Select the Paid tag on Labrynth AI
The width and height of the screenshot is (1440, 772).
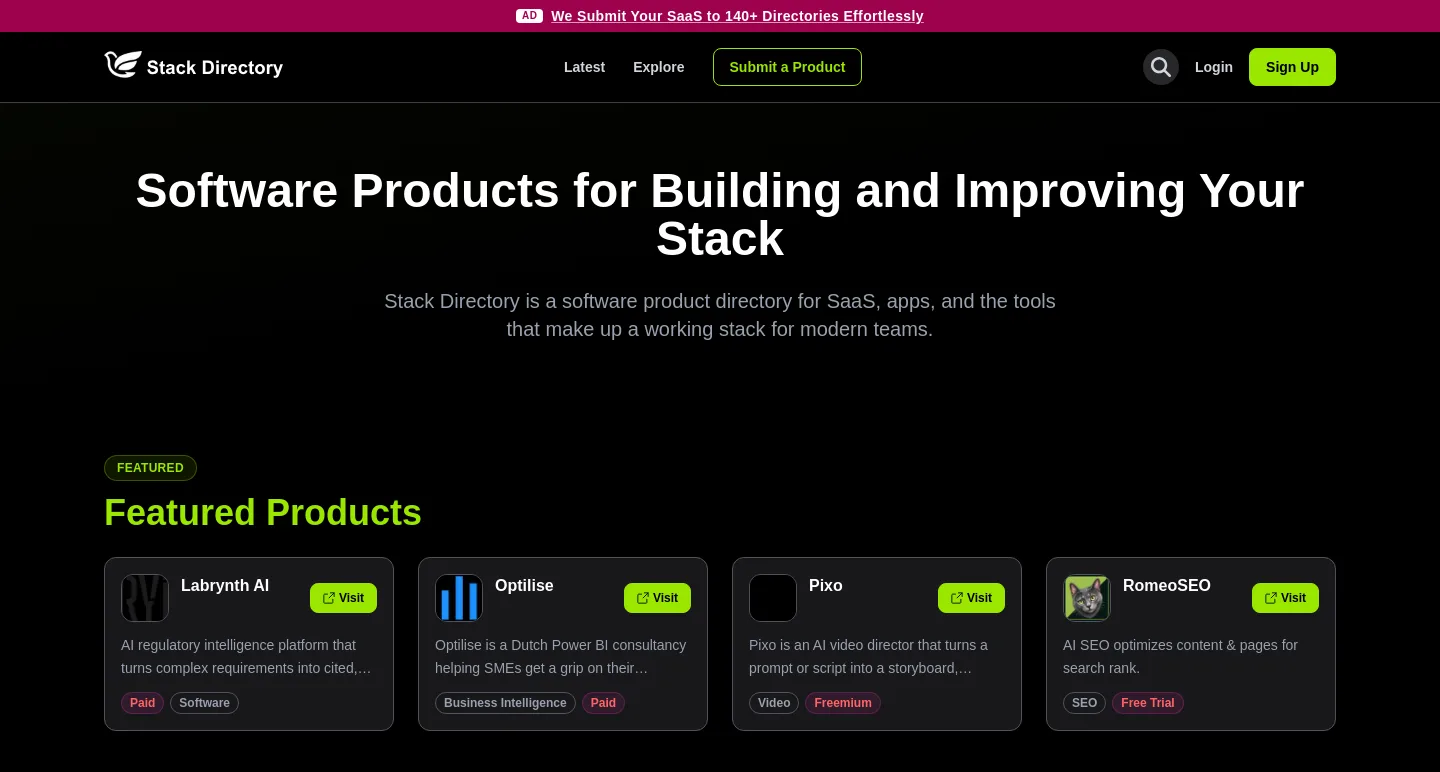(143, 703)
